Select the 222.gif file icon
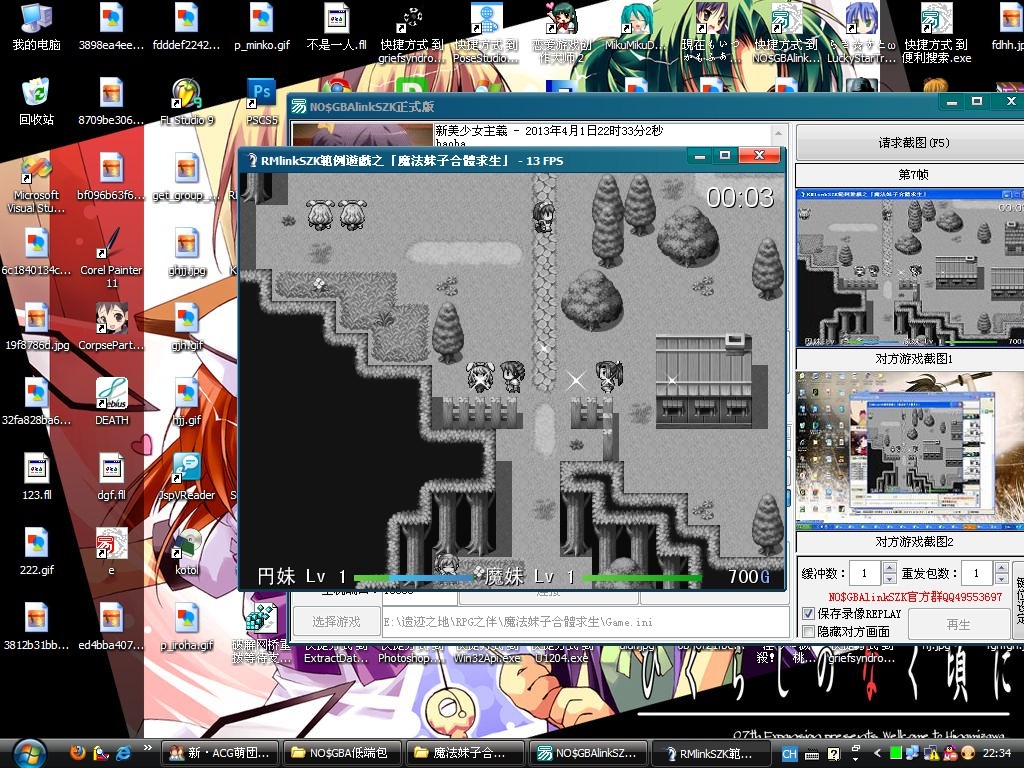 (37, 552)
